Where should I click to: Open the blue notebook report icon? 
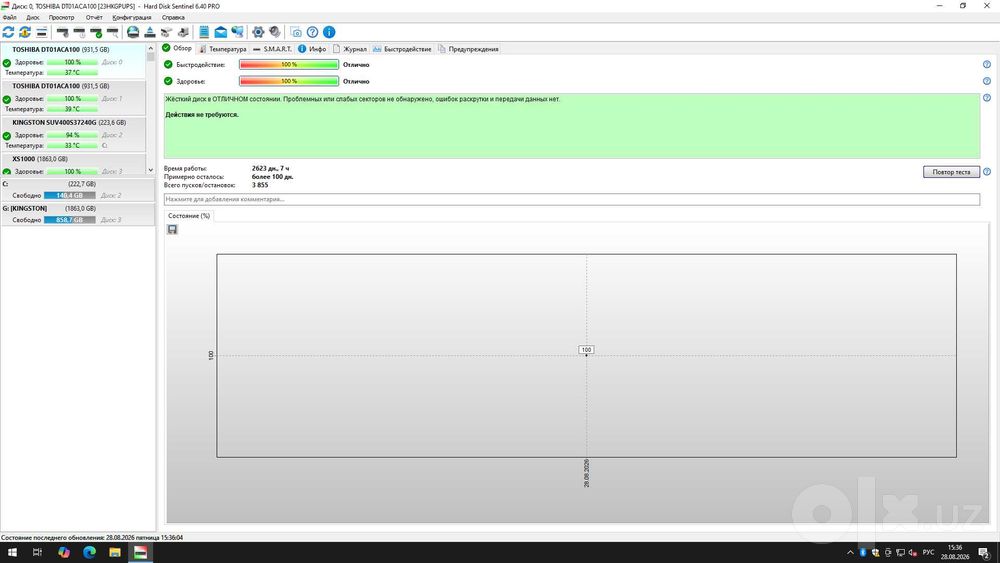[204, 32]
